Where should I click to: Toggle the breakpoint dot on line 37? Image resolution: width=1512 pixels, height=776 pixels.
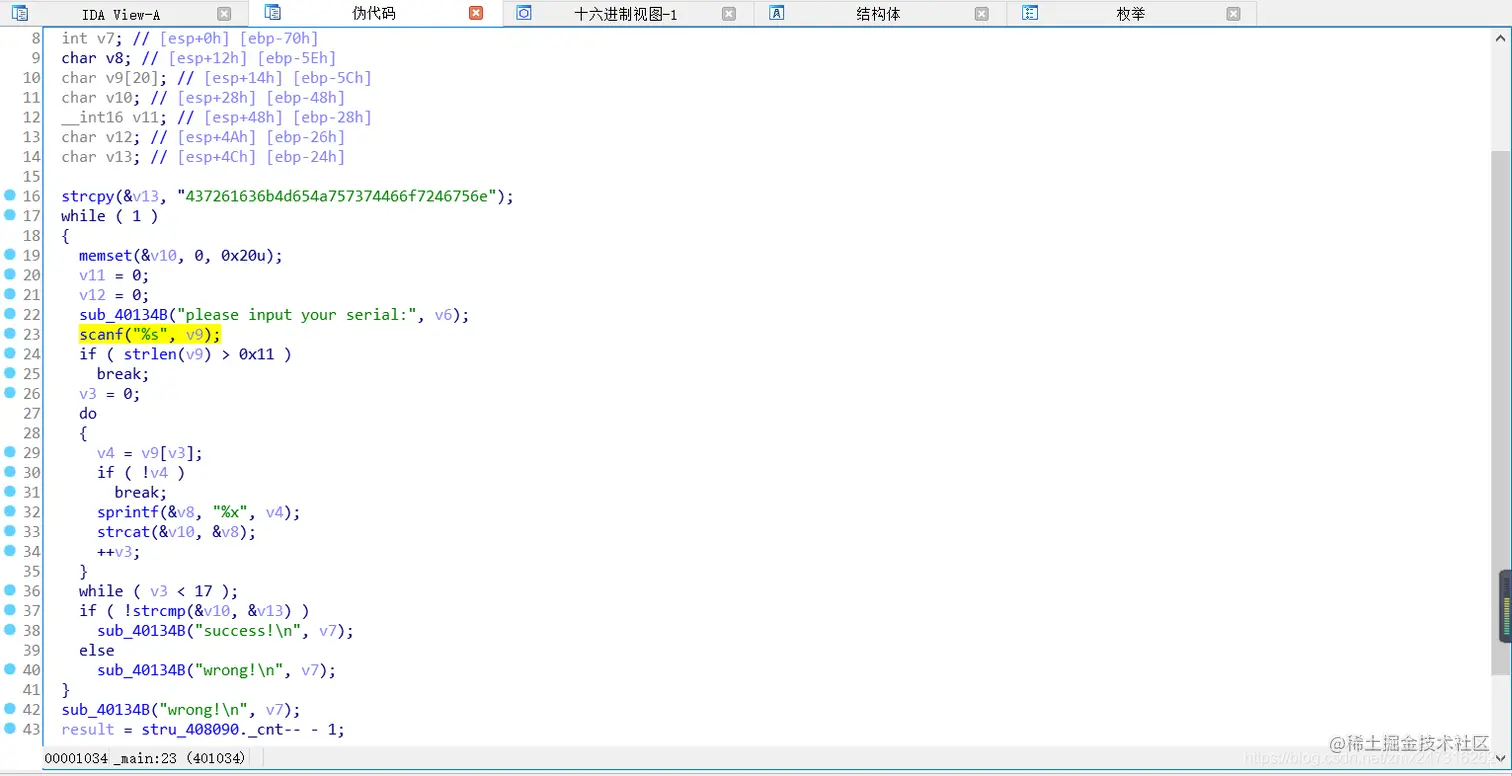click(10, 610)
